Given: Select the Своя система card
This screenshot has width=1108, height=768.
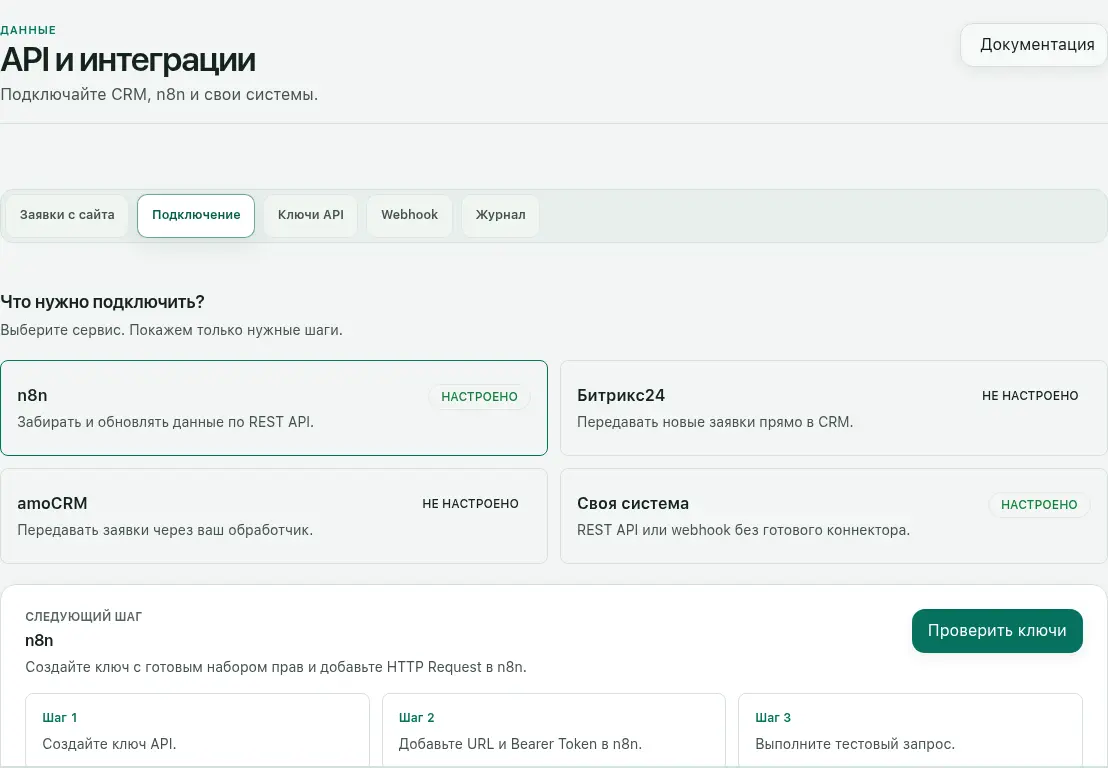Looking at the screenshot, I should pyautogui.click(x=834, y=516).
